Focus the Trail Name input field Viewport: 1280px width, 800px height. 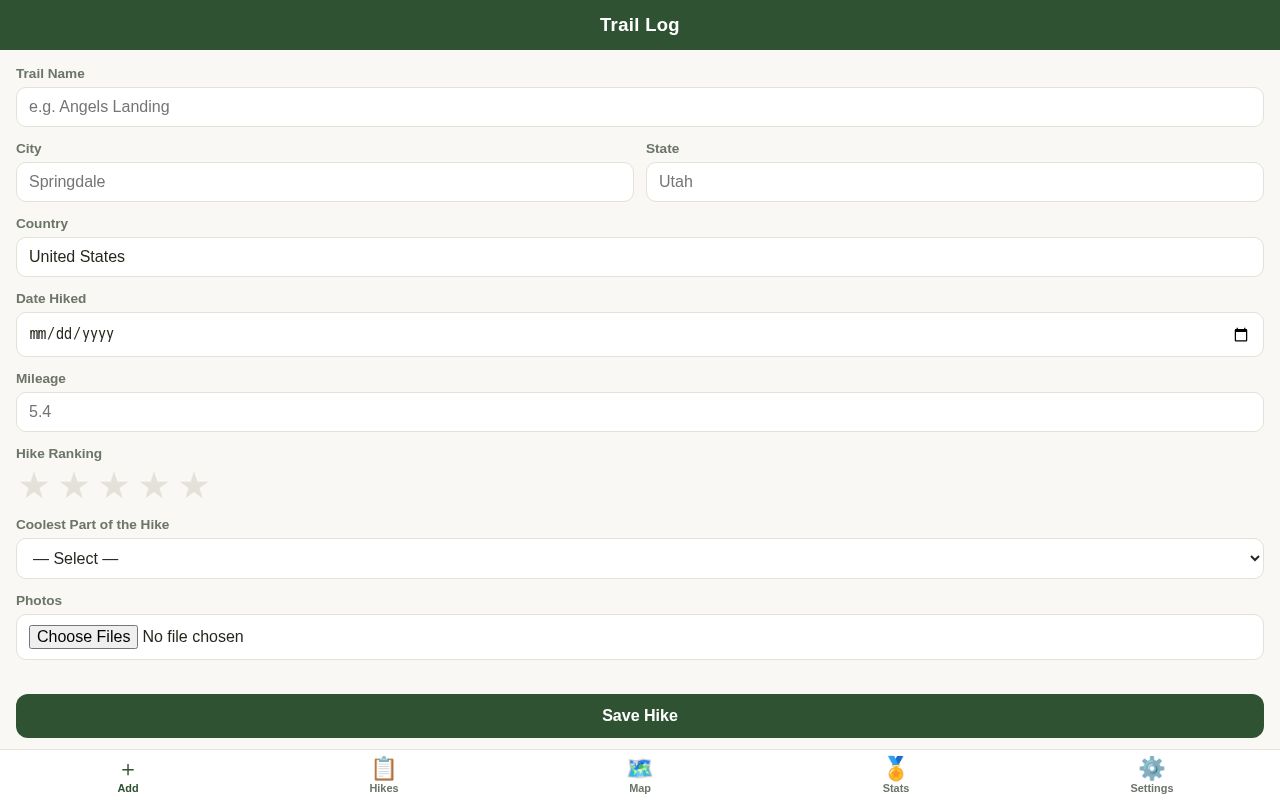pyautogui.click(x=640, y=107)
